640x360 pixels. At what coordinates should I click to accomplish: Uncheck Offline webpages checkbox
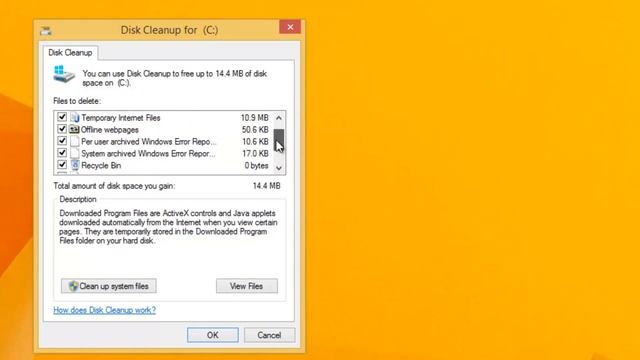click(62, 129)
